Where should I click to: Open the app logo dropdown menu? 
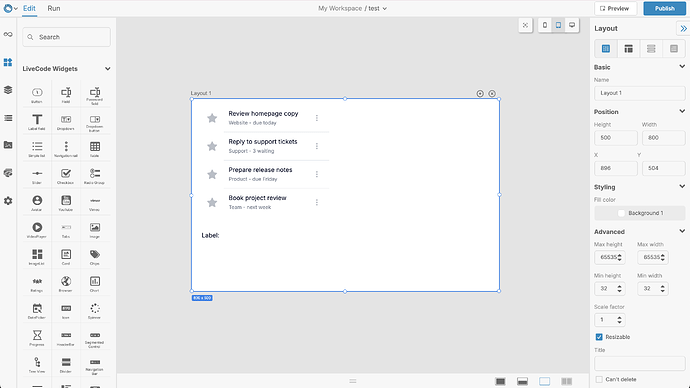coord(11,8)
